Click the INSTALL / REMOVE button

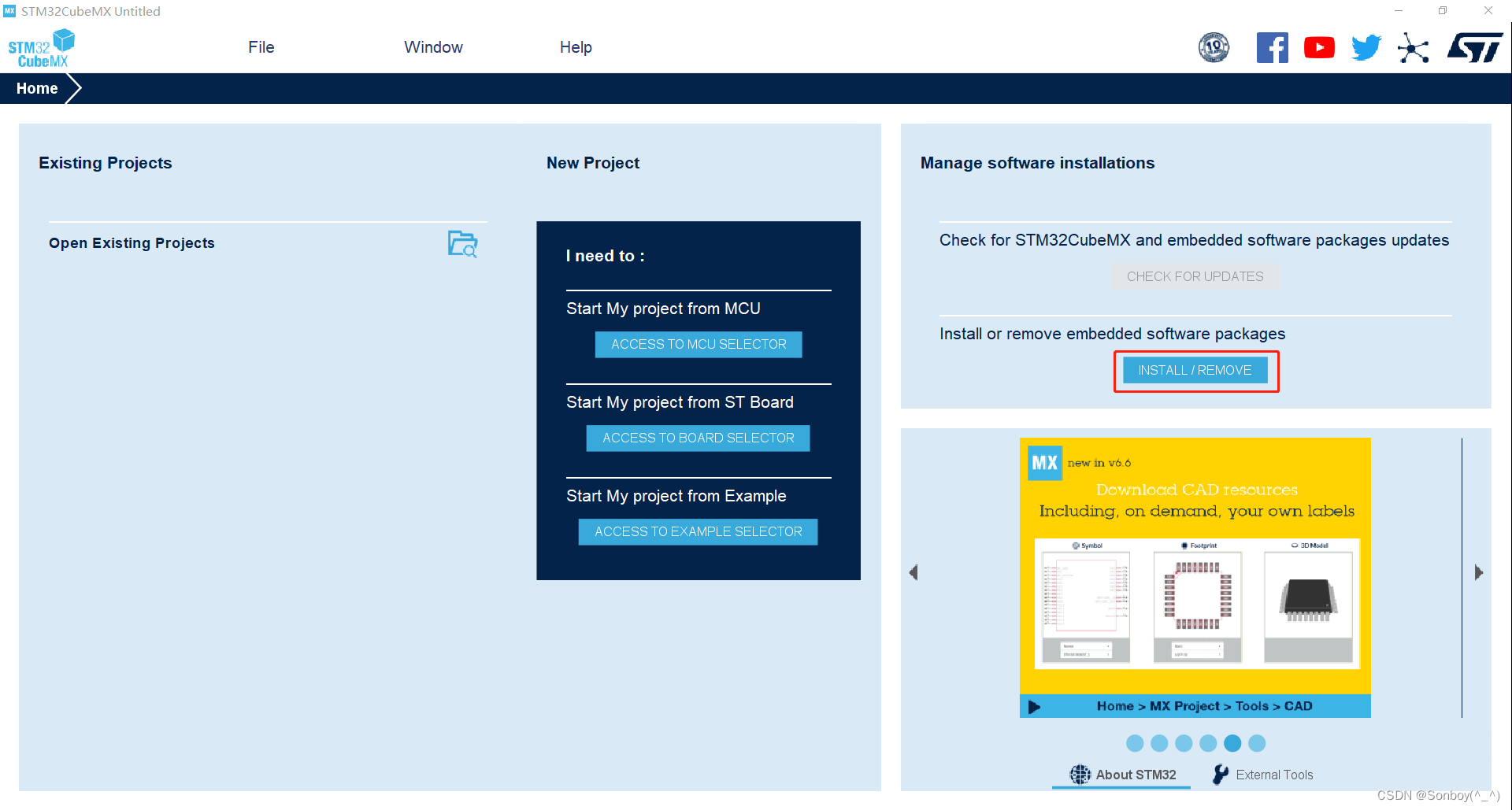(x=1195, y=371)
